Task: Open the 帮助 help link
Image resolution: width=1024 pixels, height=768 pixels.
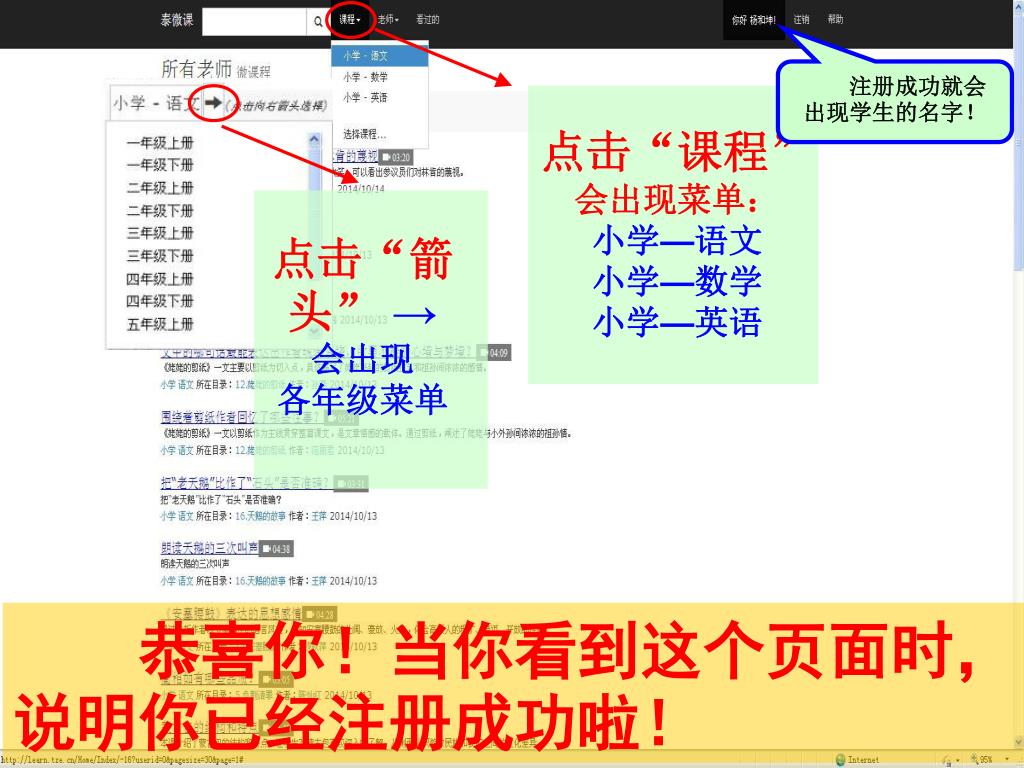Action: click(835, 20)
